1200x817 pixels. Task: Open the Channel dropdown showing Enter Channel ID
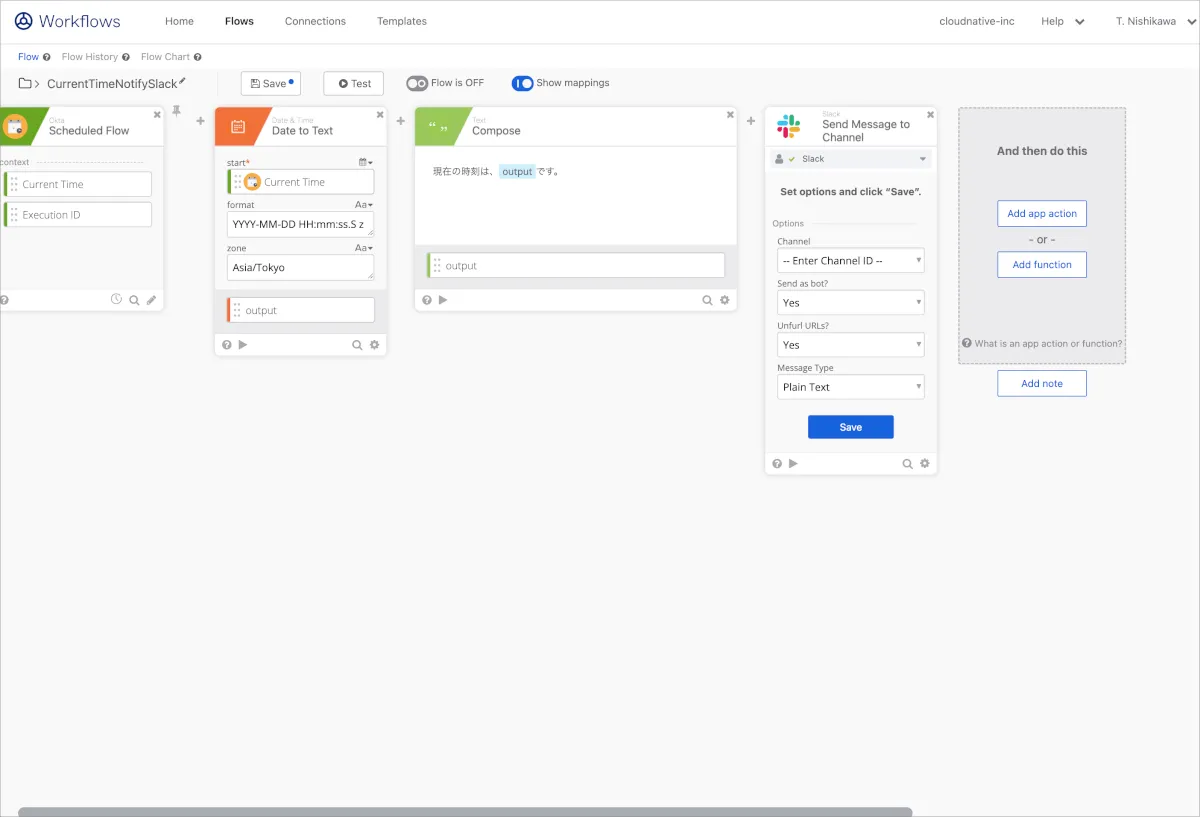coord(851,261)
